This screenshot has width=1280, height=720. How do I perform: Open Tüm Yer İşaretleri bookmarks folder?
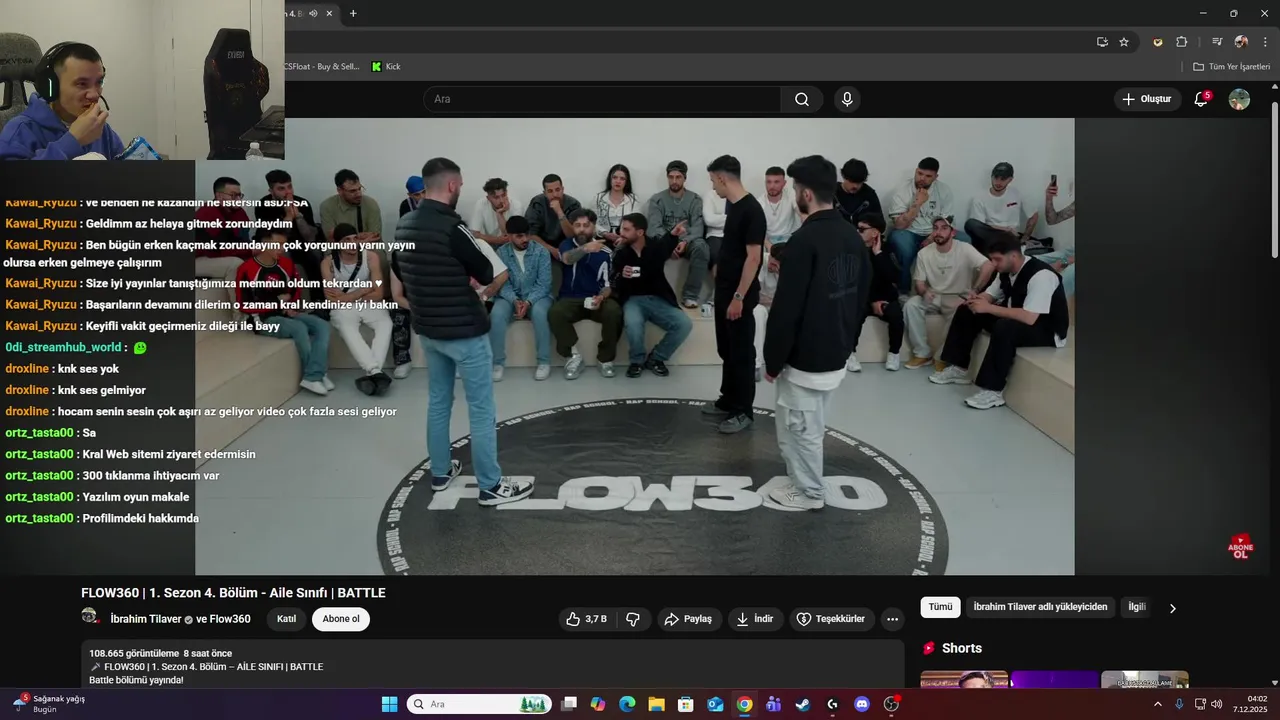point(1232,66)
